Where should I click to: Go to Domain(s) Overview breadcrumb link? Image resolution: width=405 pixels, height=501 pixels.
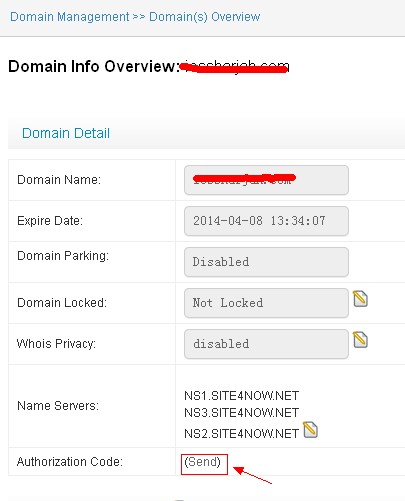(204, 17)
